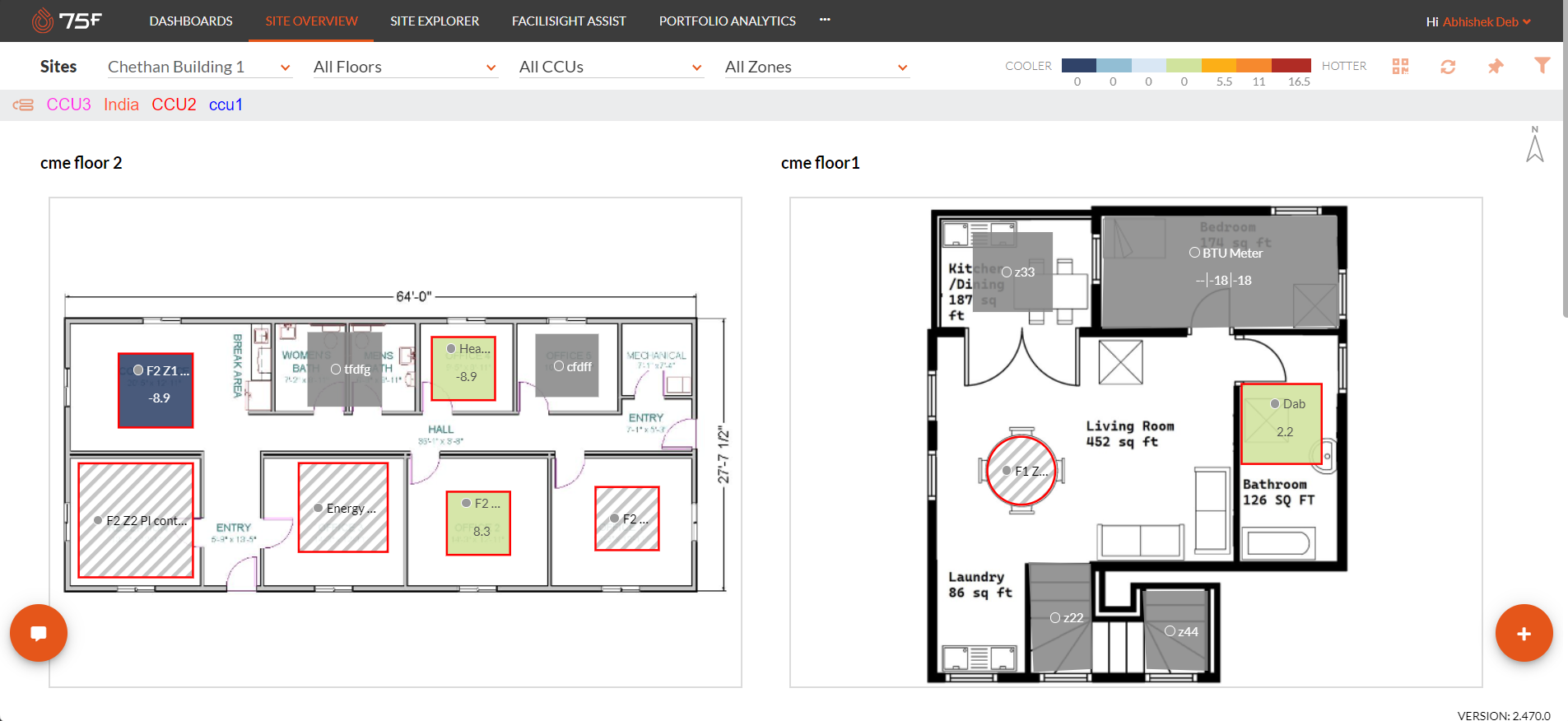Open the filter funnel icon
Viewport: 1568px width, 721px height.
pos(1542,65)
